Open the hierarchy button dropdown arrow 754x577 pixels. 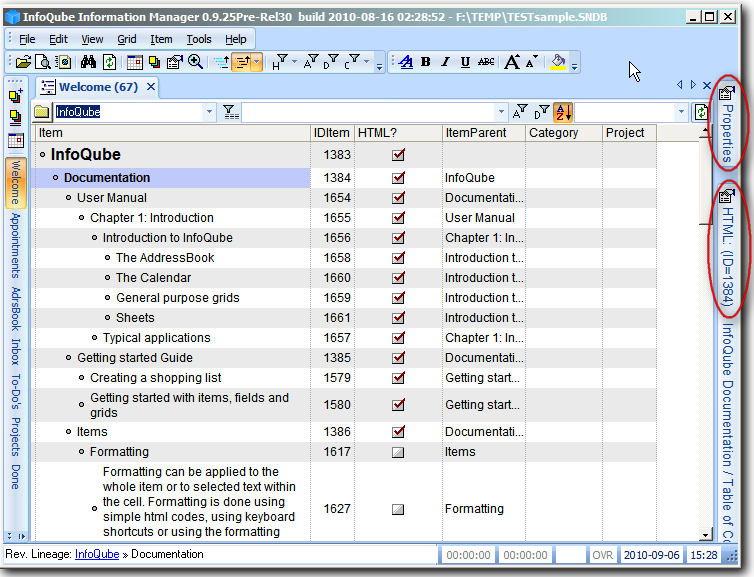(257, 62)
